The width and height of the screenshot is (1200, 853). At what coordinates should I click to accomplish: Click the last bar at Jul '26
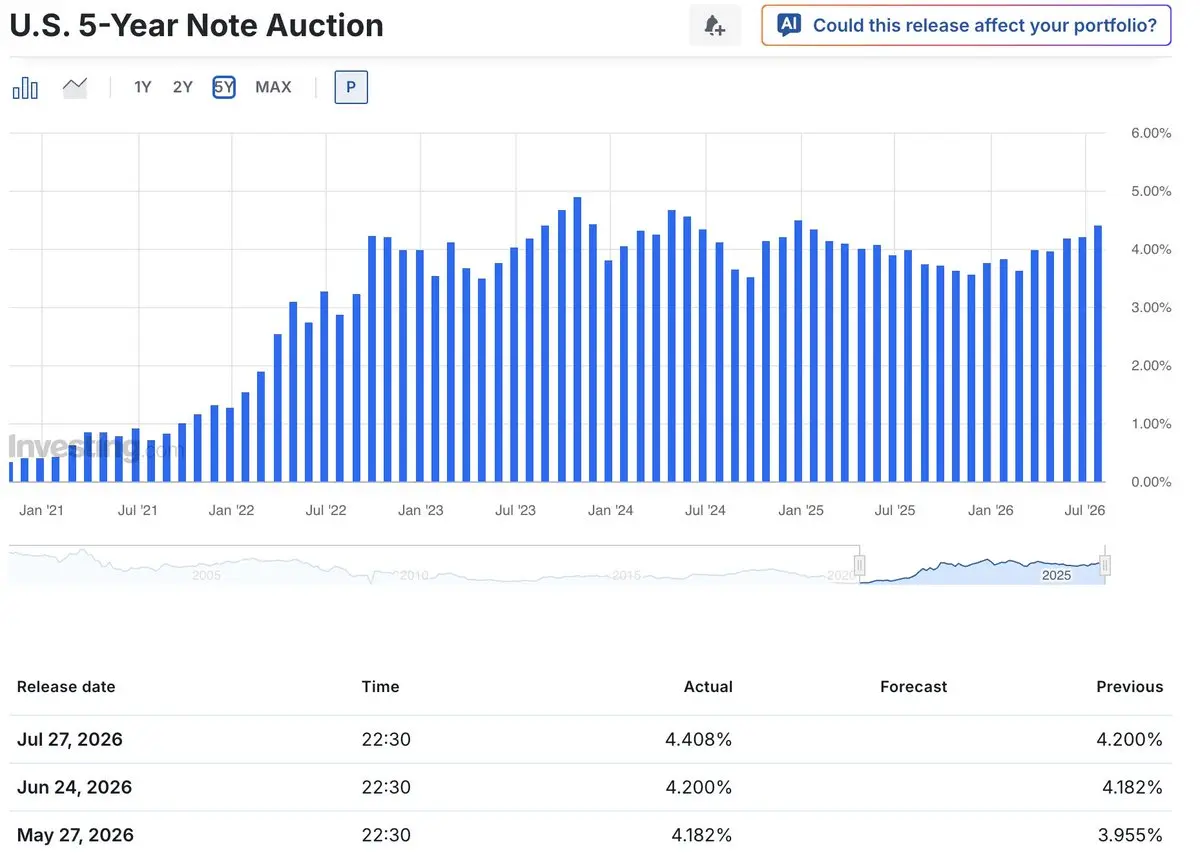(x=1098, y=353)
